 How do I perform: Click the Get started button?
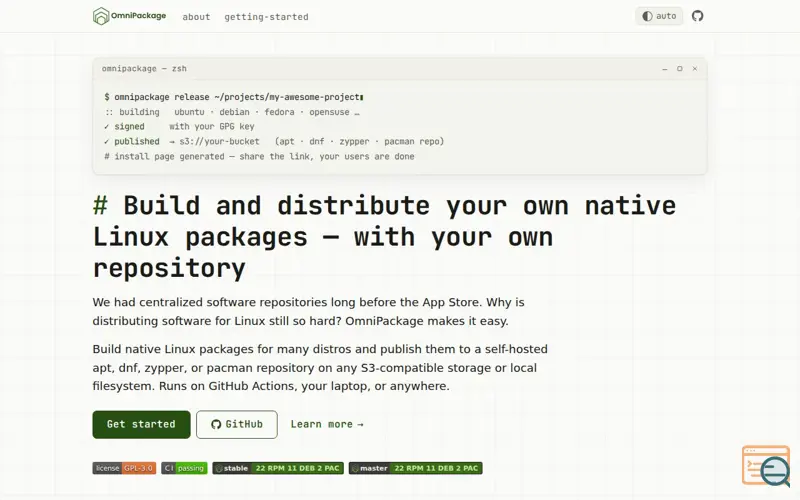pos(141,424)
